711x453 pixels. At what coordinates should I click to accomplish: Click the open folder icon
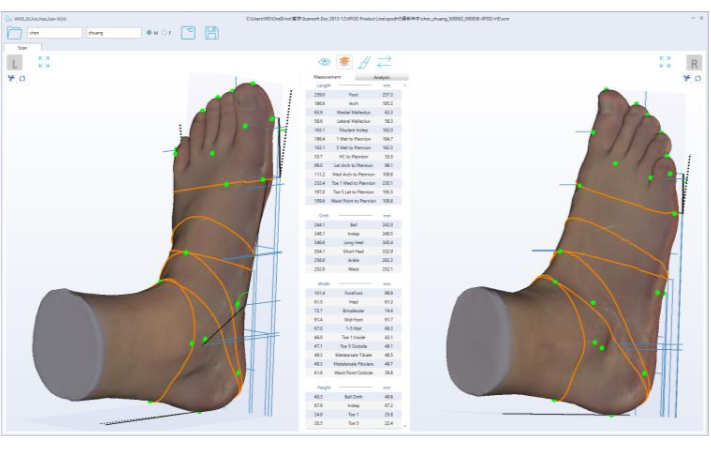14,32
